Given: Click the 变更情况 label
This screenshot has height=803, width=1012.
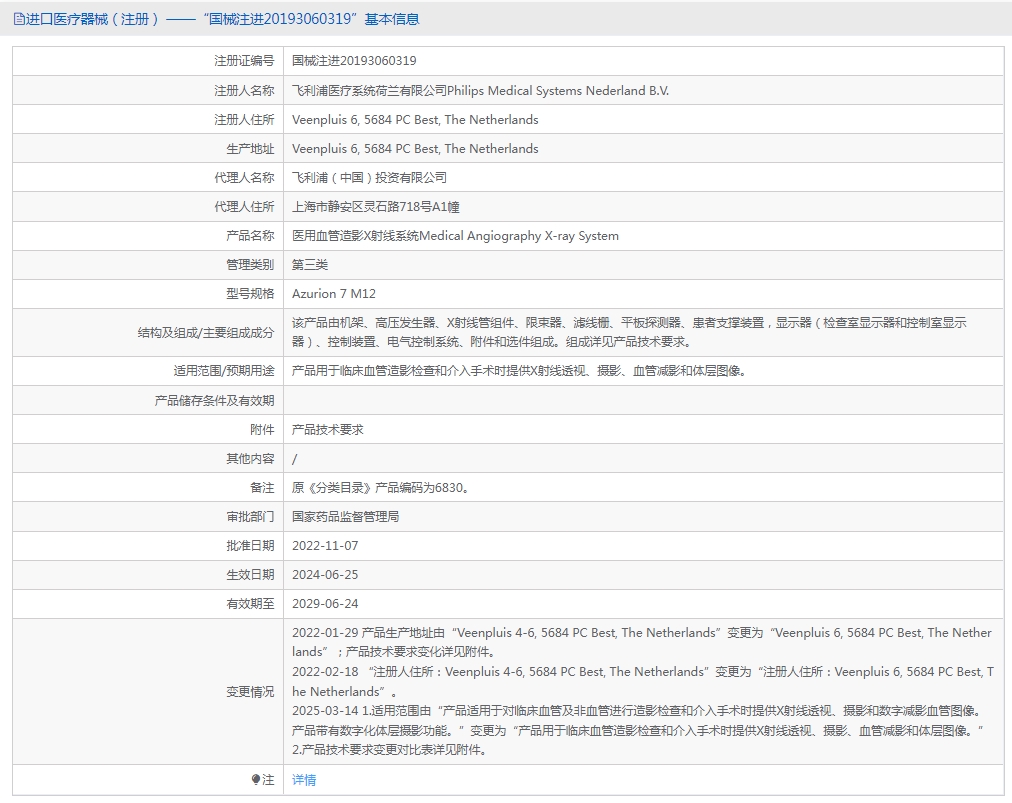Looking at the screenshot, I should point(250,691).
